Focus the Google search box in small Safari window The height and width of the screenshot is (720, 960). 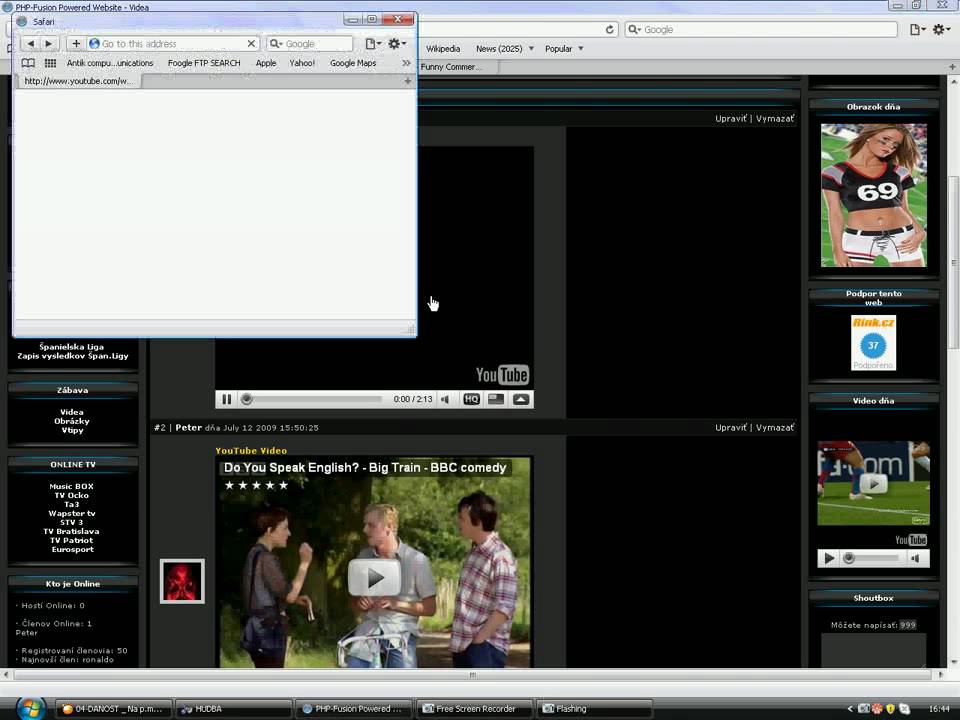coord(309,43)
